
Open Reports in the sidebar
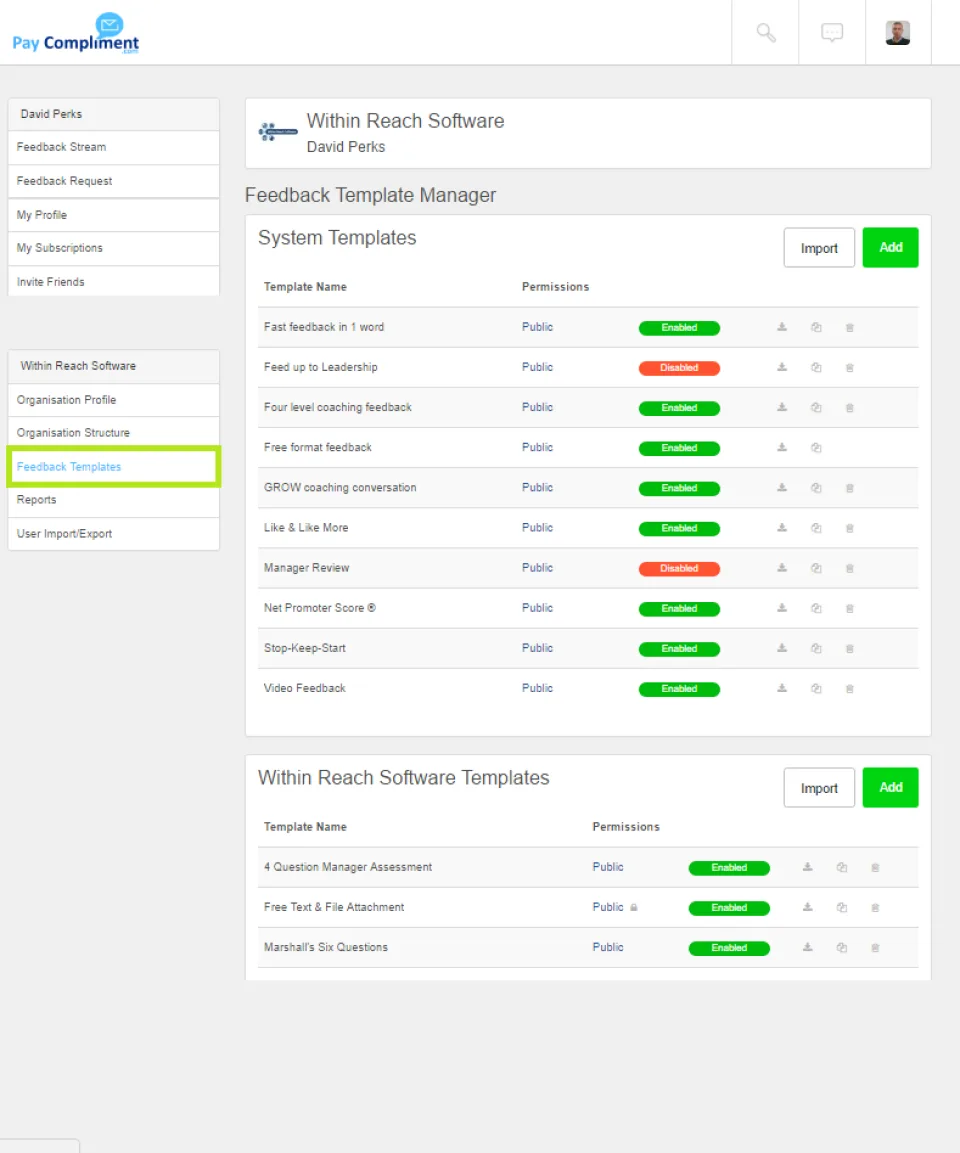coord(113,500)
